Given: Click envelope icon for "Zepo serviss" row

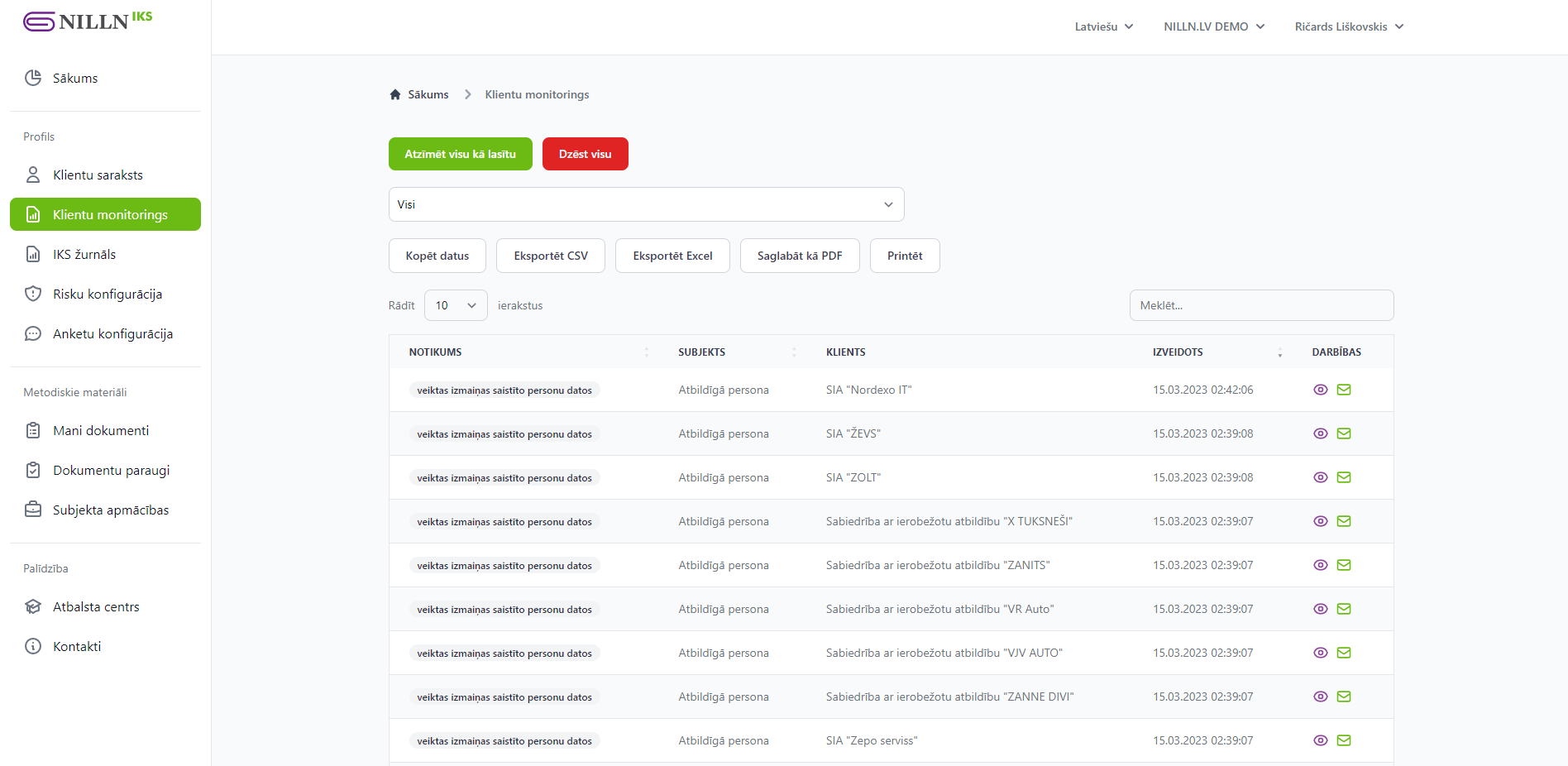Looking at the screenshot, I should point(1344,740).
